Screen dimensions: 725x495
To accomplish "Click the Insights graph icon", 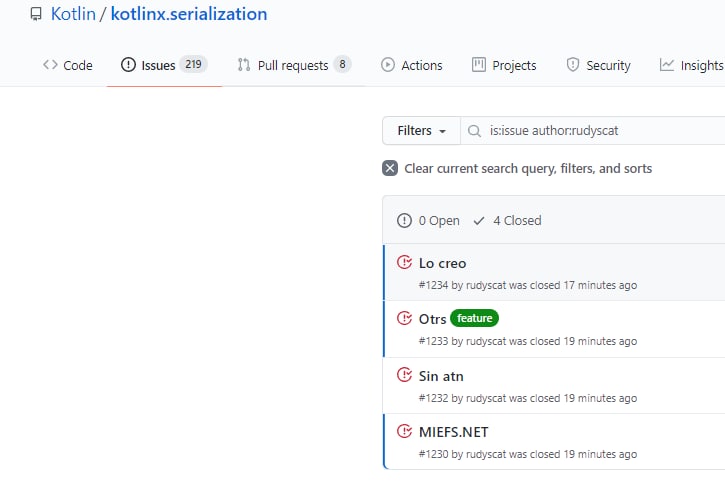I will (666, 65).
